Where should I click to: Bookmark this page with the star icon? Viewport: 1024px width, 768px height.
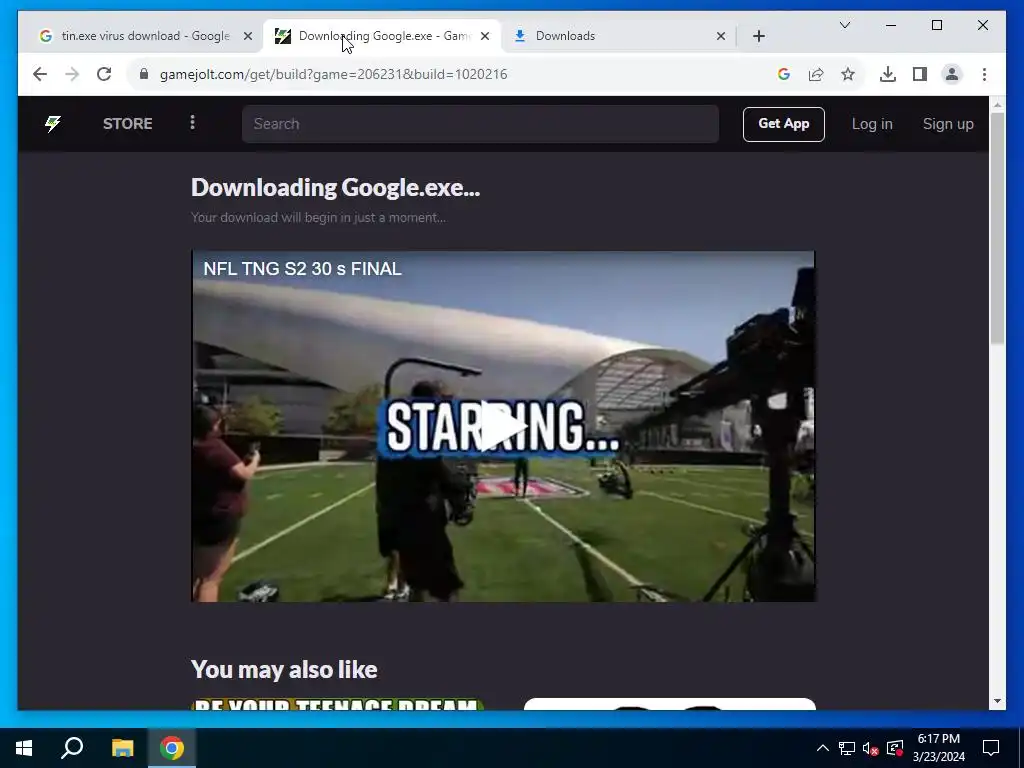click(848, 74)
